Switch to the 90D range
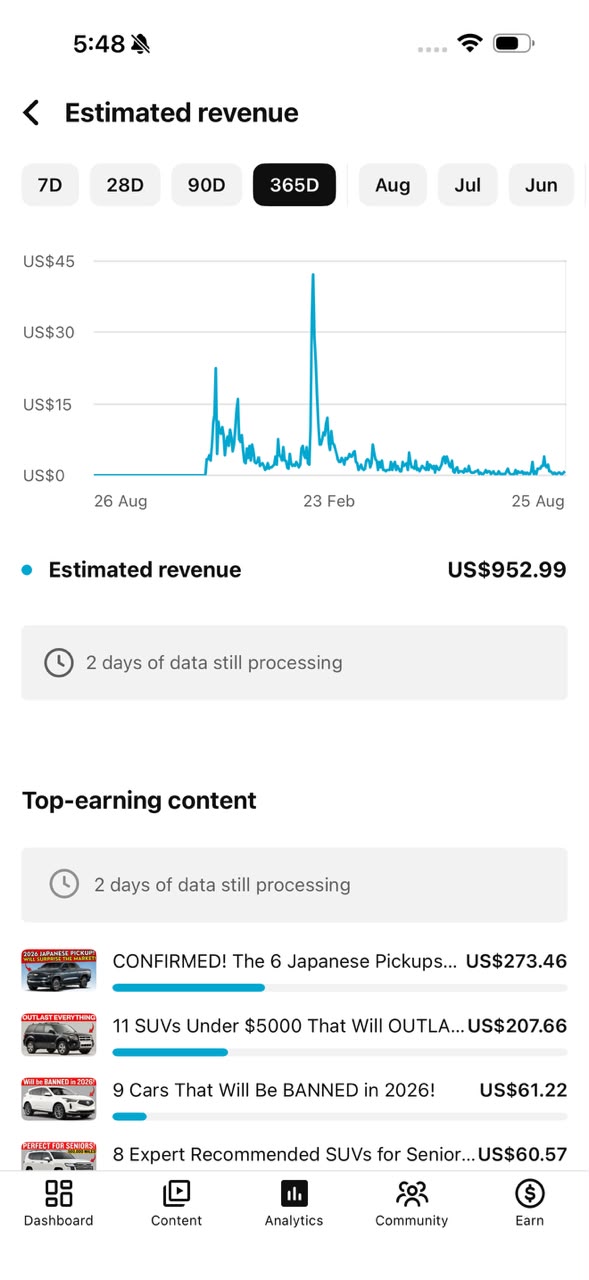The image size is (589, 1280). point(207,185)
